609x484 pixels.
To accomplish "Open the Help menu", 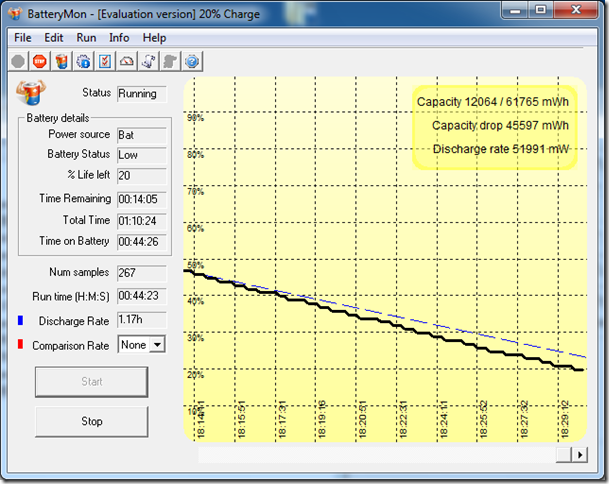I will click(x=154, y=38).
